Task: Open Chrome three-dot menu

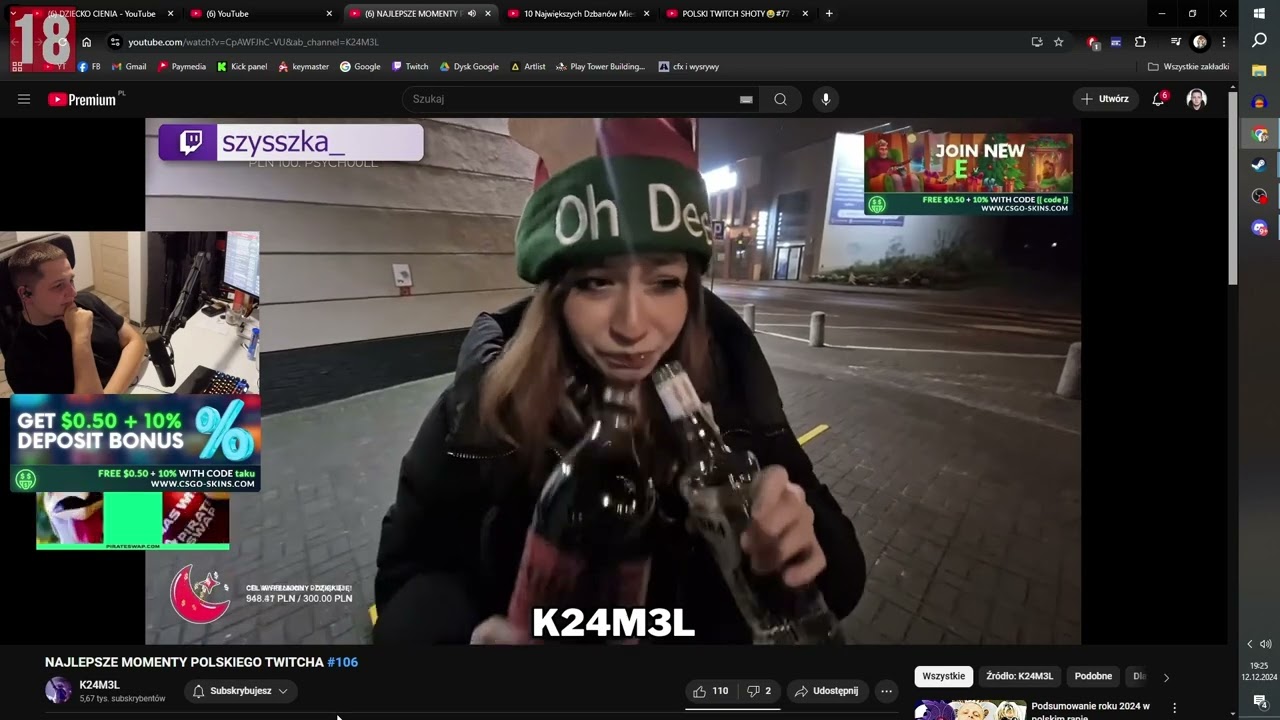Action: (x=1224, y=42)
